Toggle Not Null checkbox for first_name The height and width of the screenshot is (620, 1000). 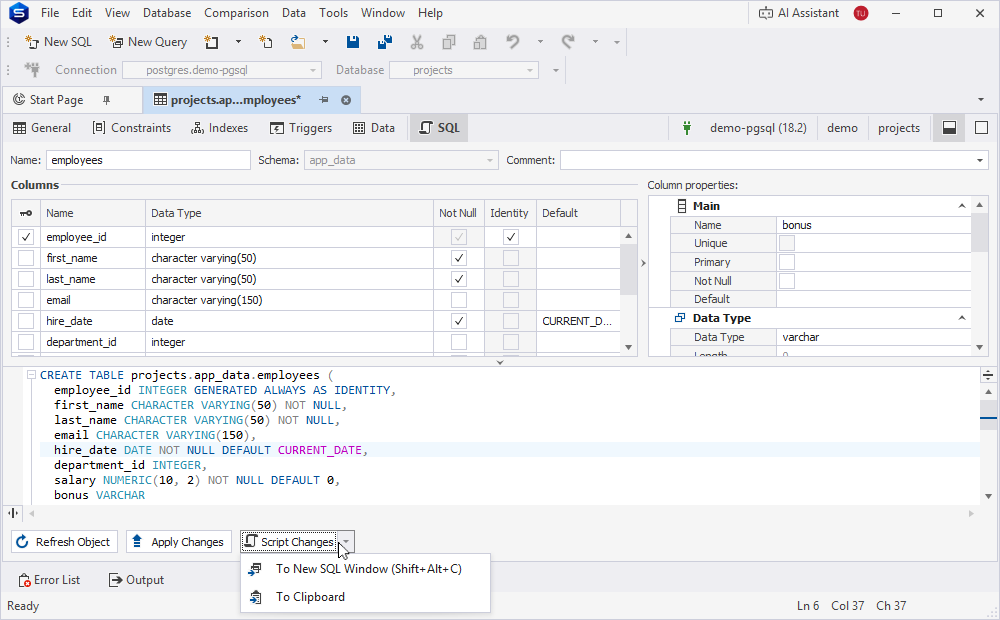point(459,258)
